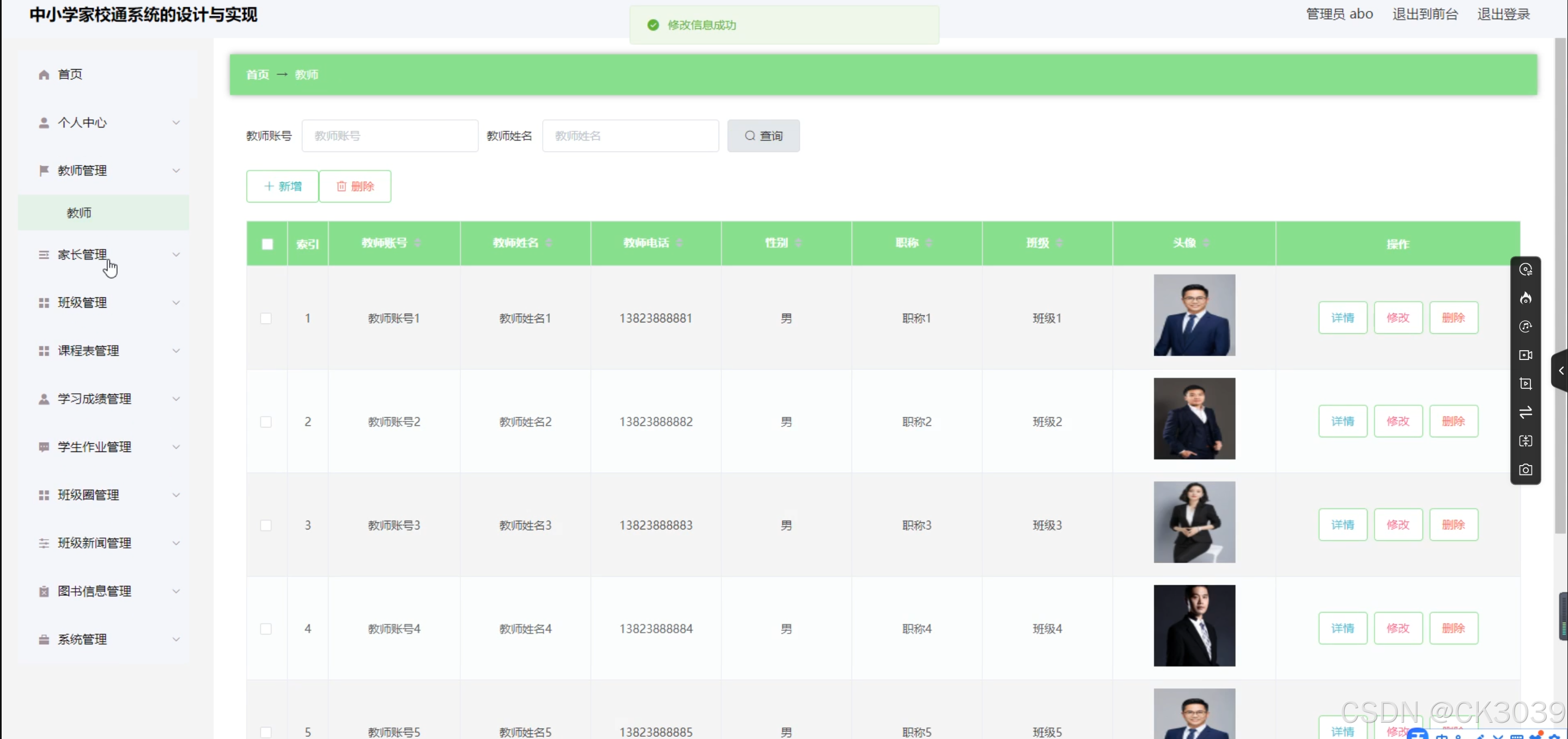Tick the checkbox for teacher row 3

266,525
